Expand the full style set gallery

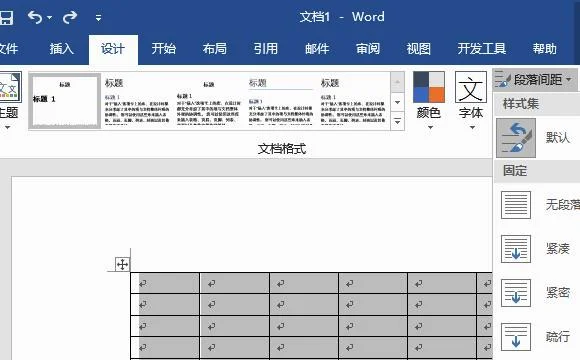[x=398, y=121]
